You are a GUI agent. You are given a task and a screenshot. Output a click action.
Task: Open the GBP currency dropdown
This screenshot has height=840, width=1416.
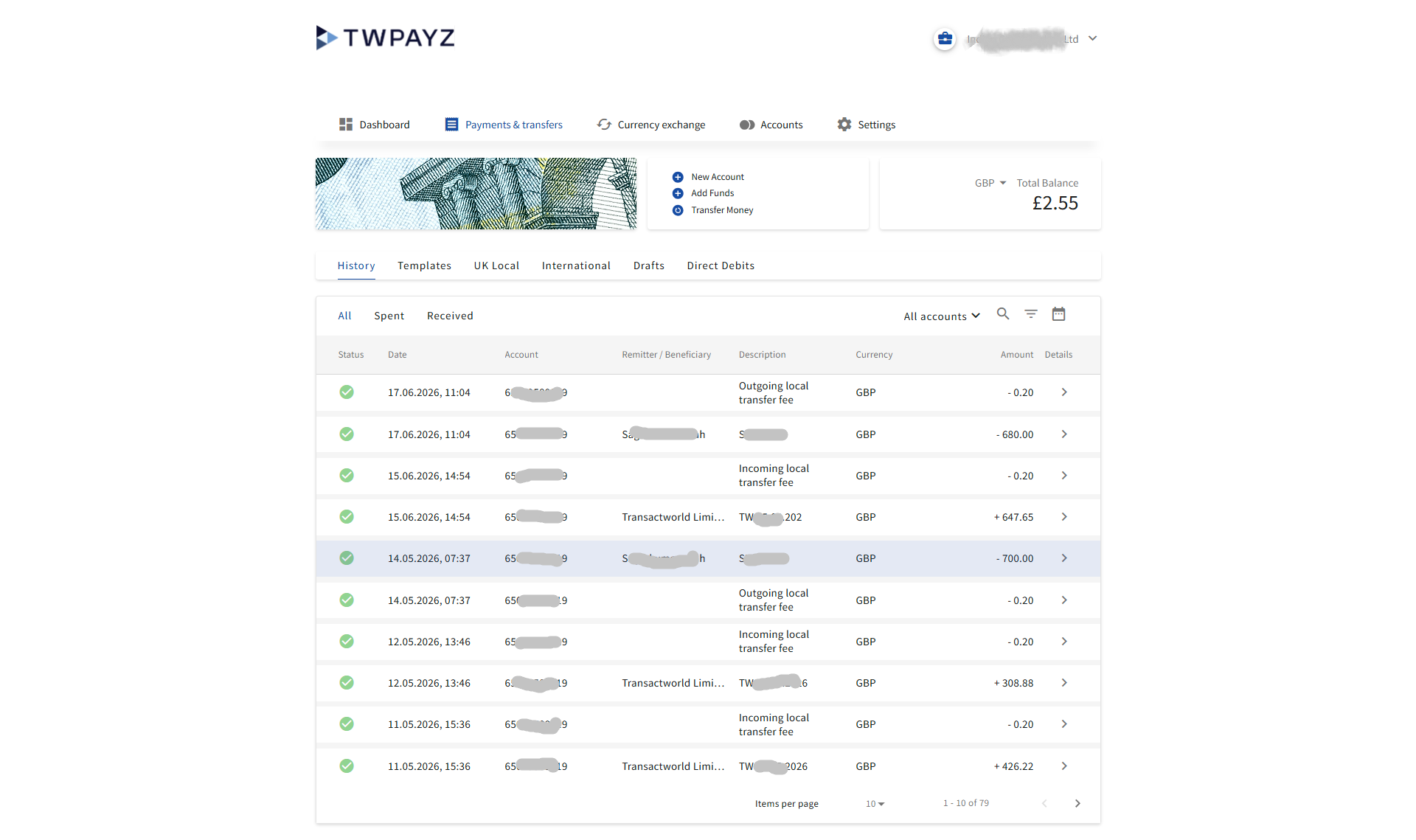990,183
